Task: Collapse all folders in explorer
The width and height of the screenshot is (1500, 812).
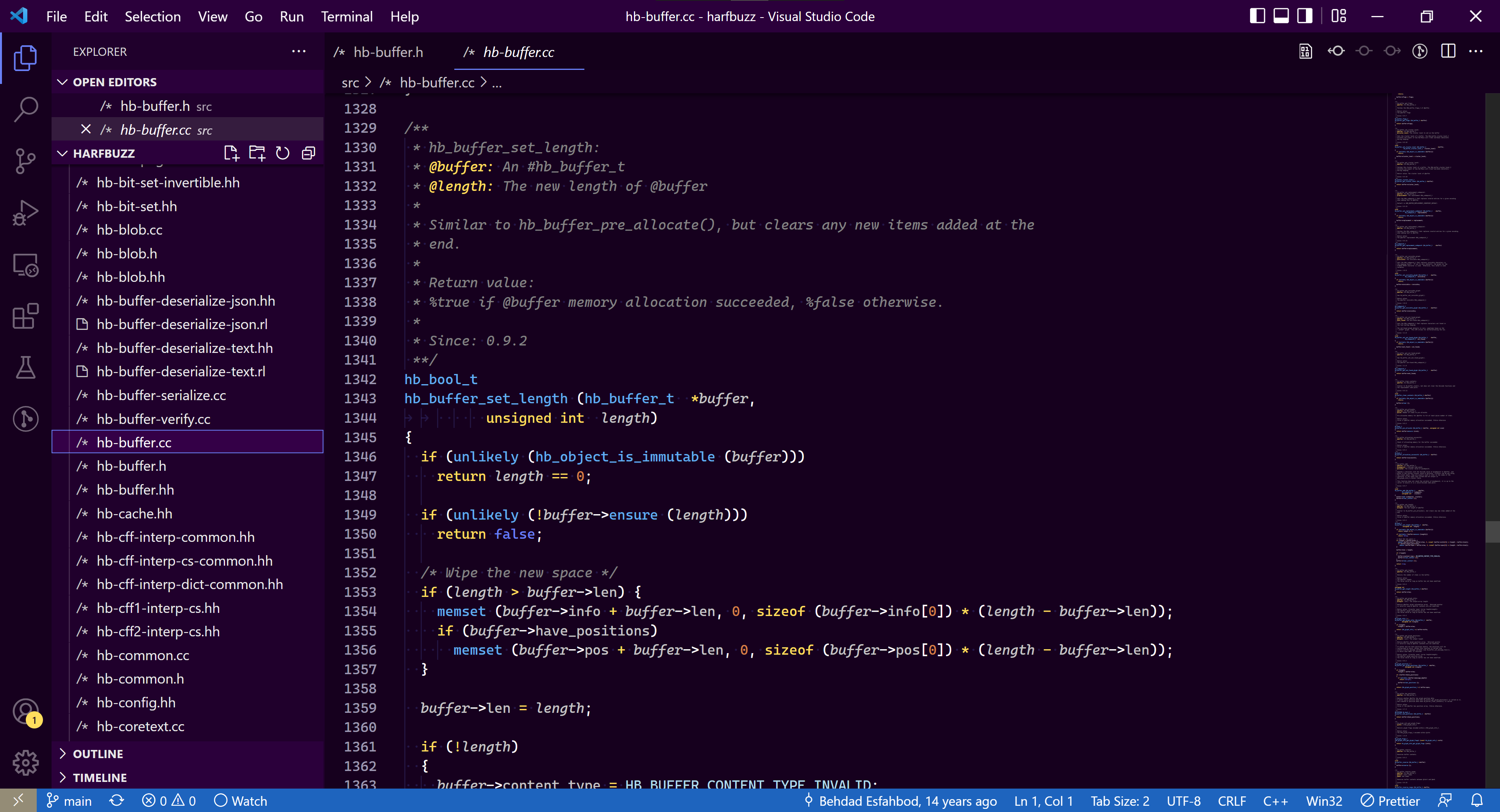Action: pos(309,153)
